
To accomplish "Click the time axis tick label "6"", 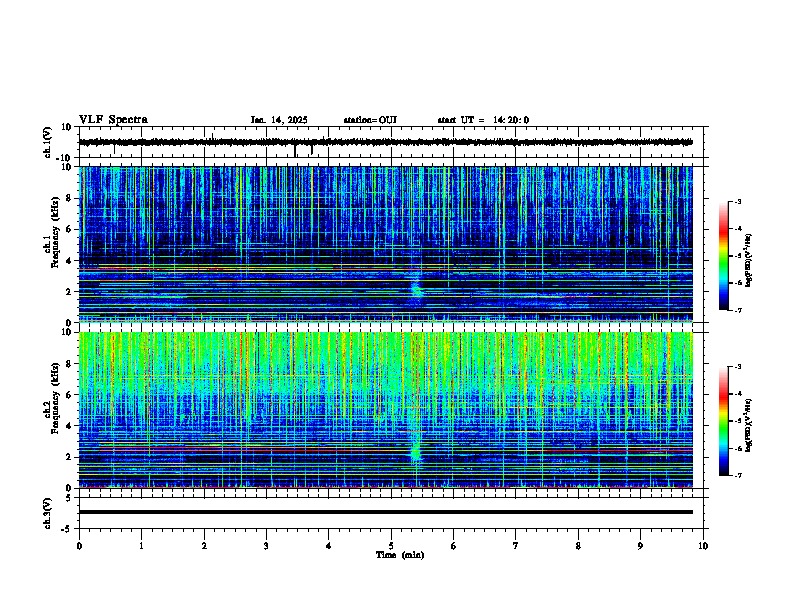I will [454, 546].
